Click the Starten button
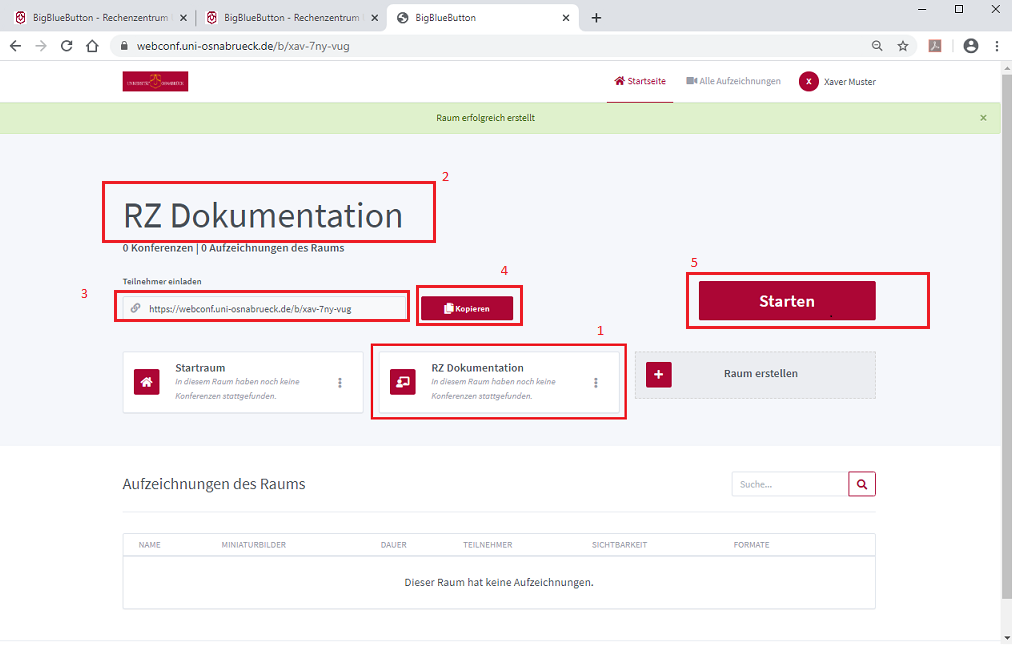Viewport: 1012px width, 645px height. [x=787, y=301]
